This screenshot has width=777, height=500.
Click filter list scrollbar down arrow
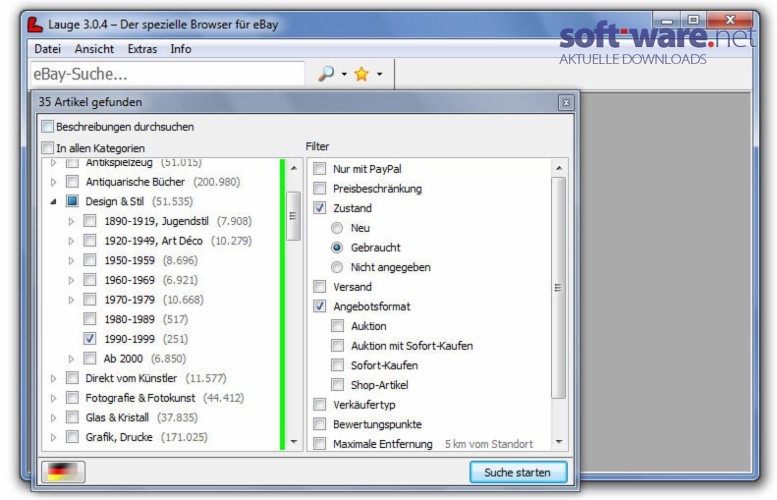pos(559,441)
